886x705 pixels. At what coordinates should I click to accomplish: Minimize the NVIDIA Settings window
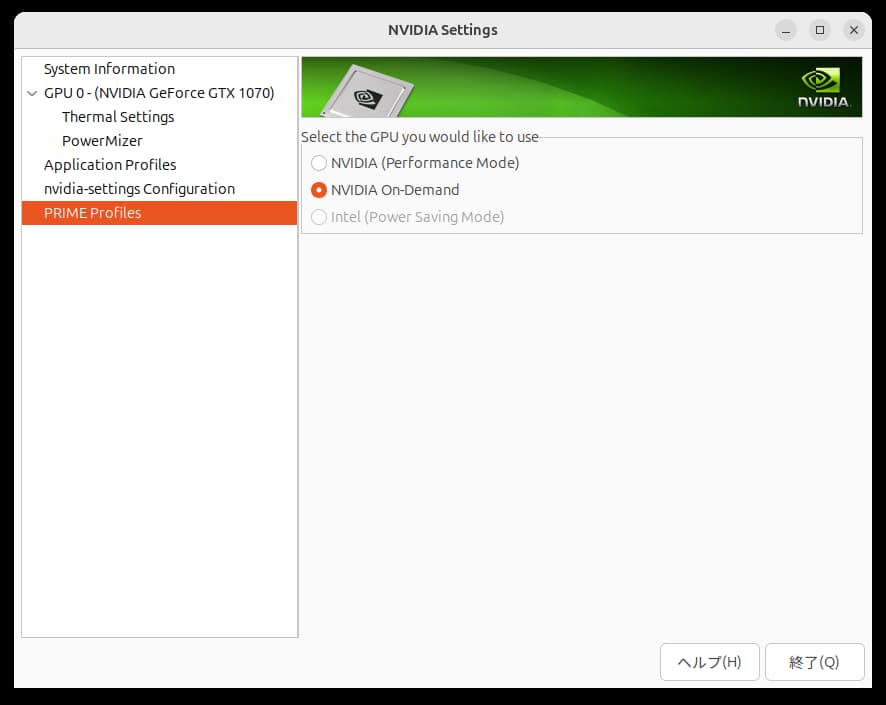pos(786,30)
